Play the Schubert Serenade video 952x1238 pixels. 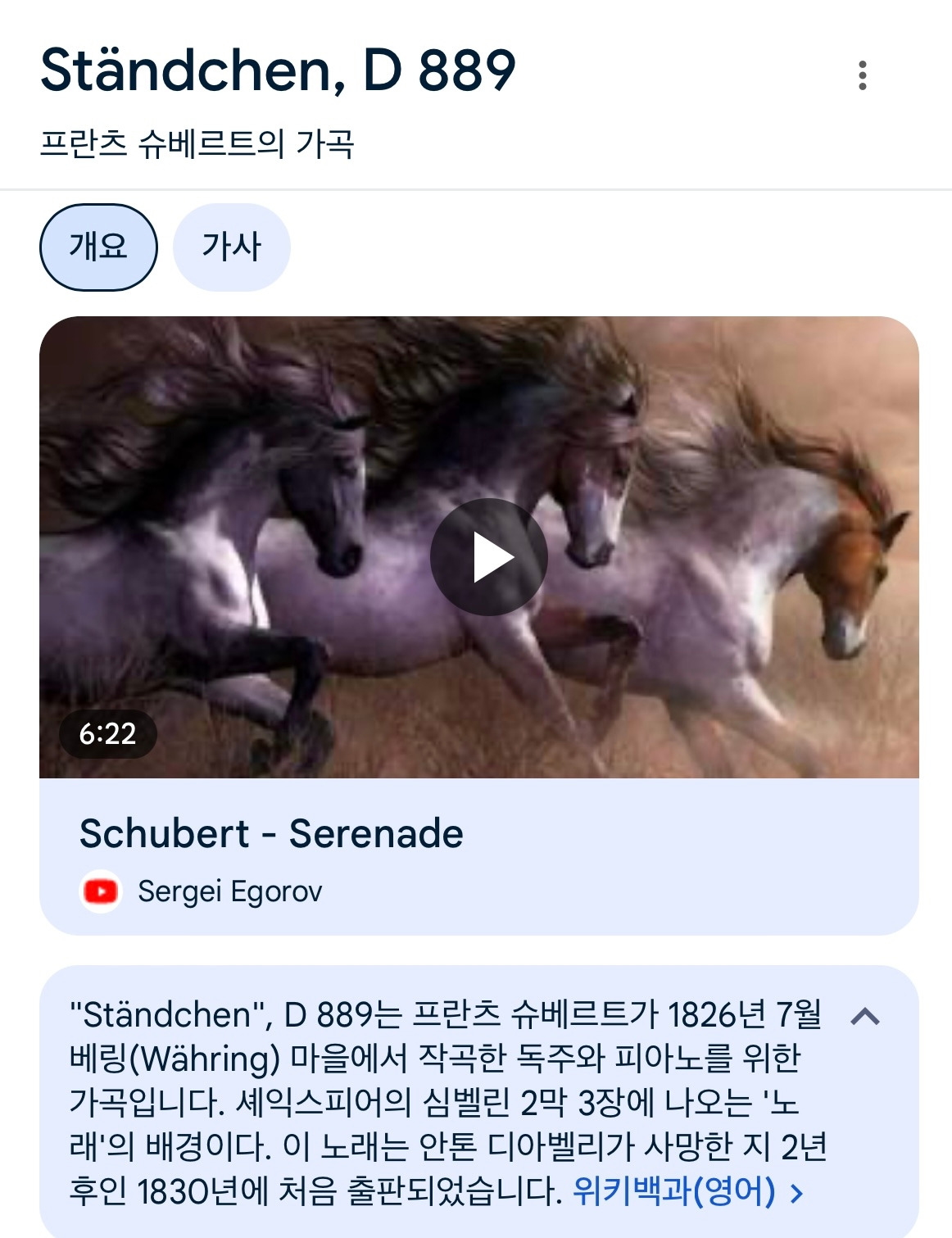(x=489, y=557)
